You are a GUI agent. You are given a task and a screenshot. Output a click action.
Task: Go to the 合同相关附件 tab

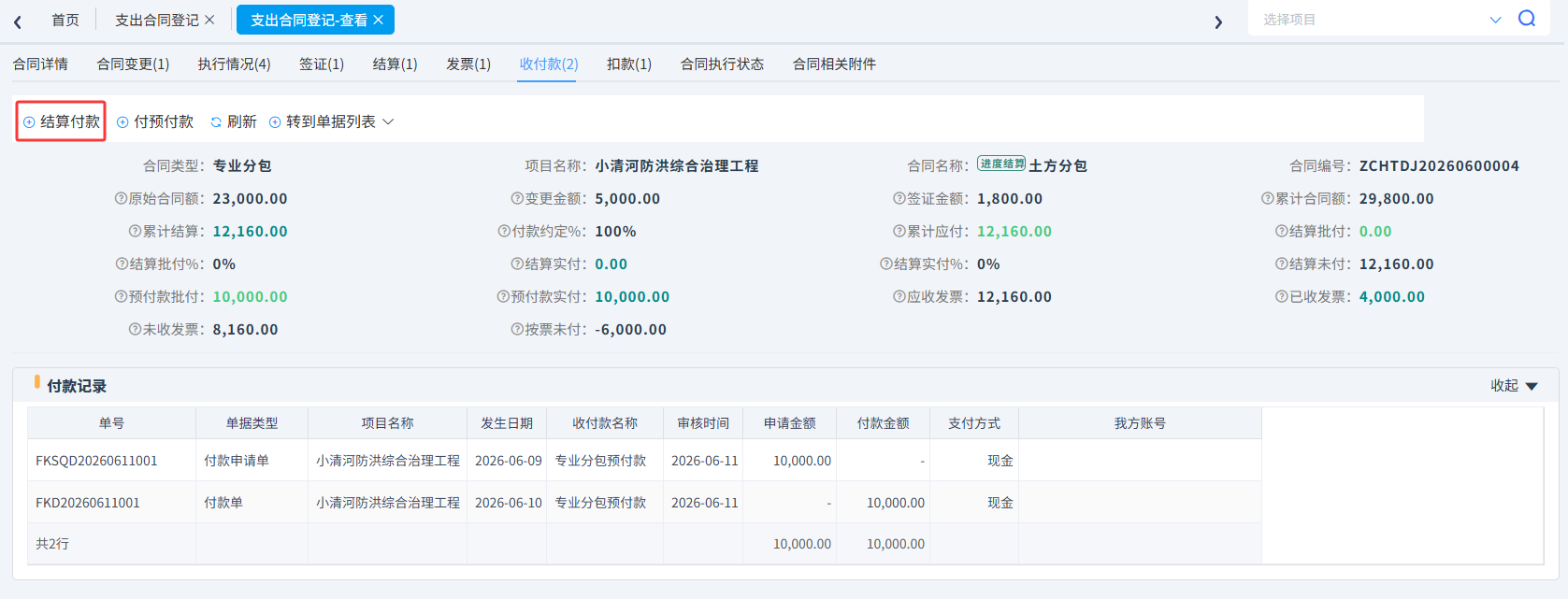(x=834, y=64)
